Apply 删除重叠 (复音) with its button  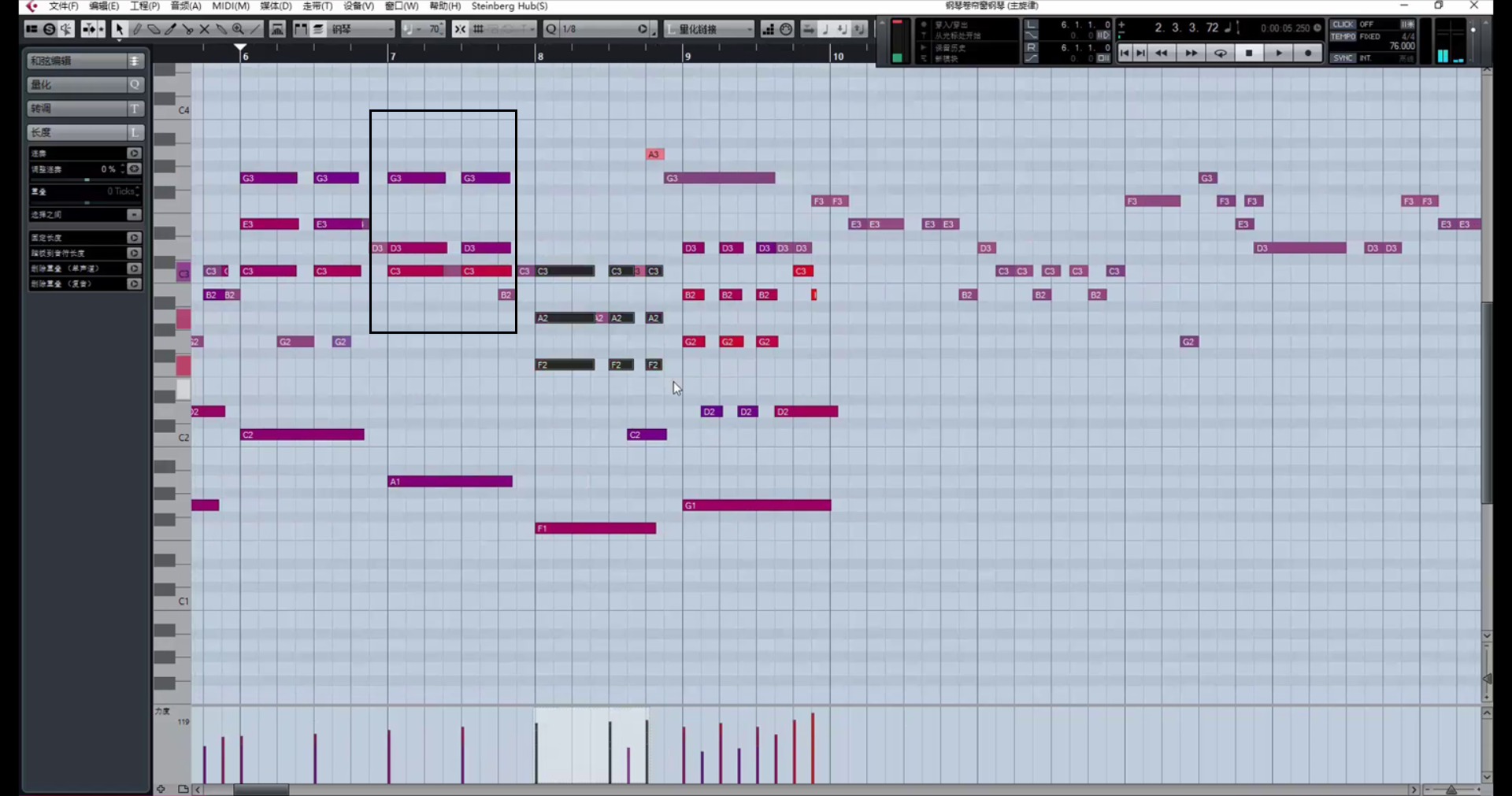(x=134, y=284)
